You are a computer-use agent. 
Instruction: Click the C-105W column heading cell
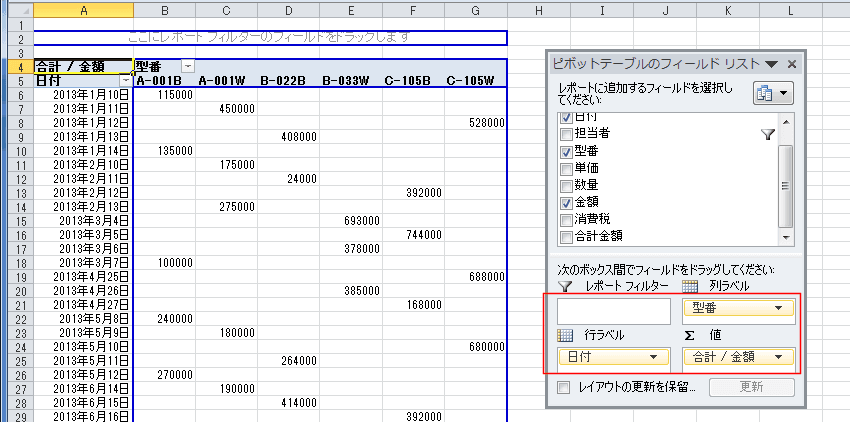coord(475,80)
